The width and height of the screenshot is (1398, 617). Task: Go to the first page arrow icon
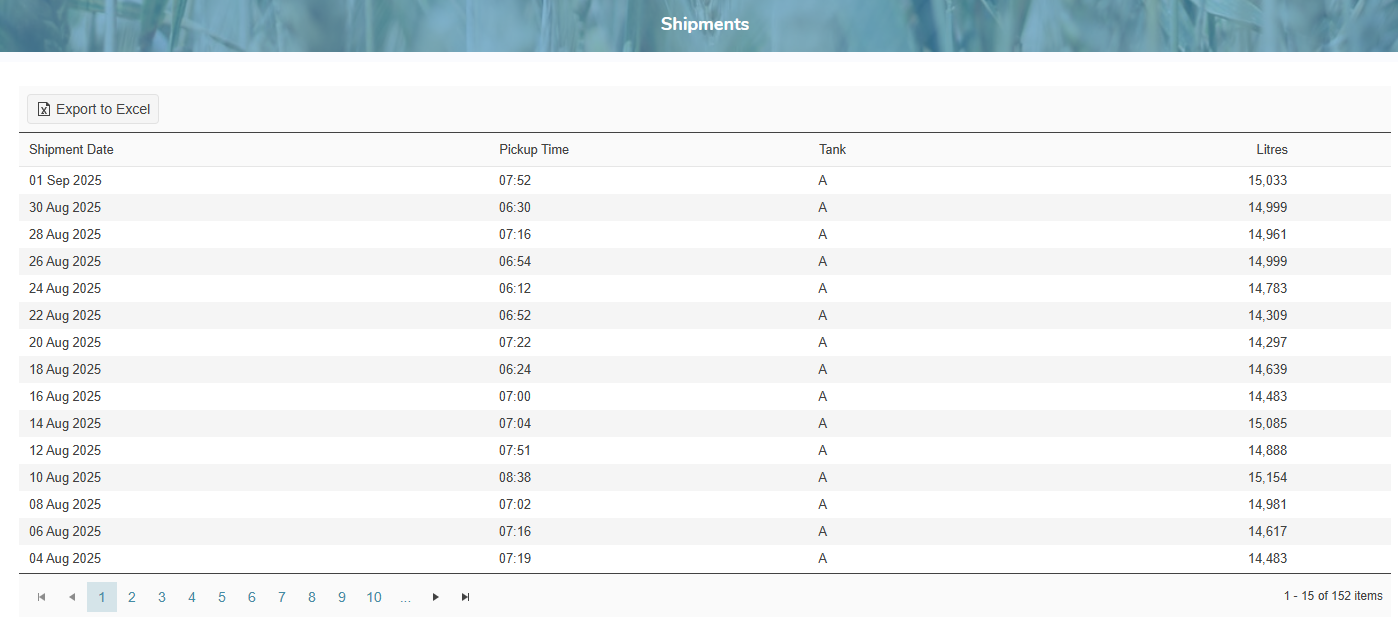[x=42, y=597]
